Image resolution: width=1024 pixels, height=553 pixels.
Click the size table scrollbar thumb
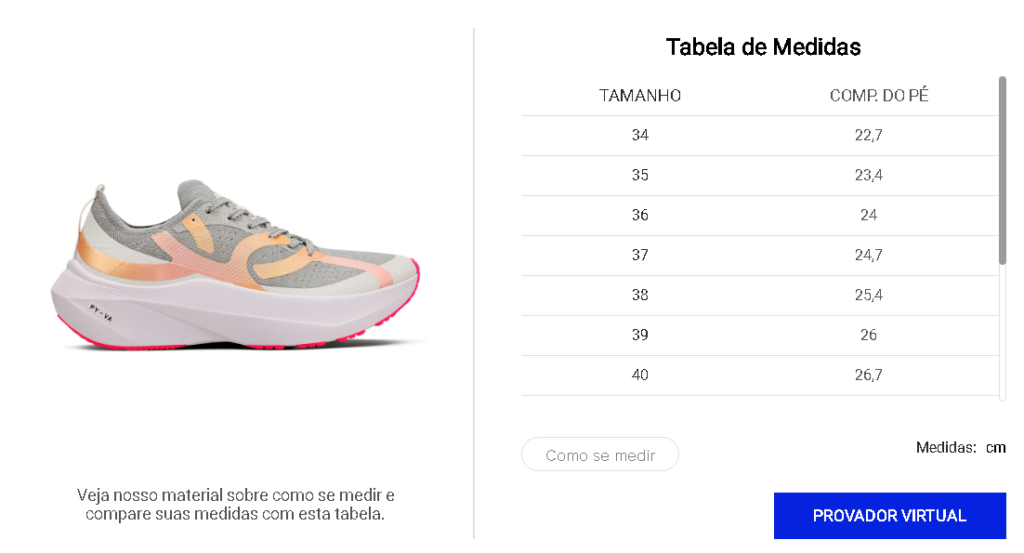[1002, 170]
